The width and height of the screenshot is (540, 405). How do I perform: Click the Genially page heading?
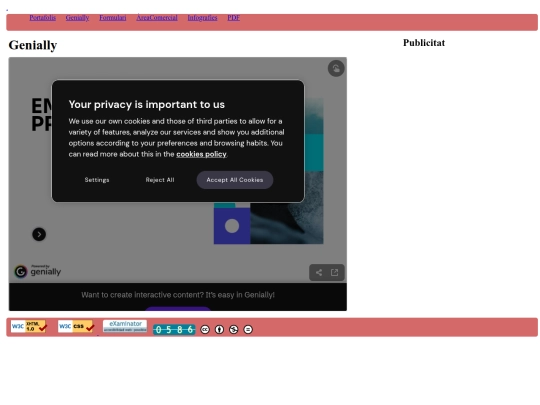click(33, 45)
